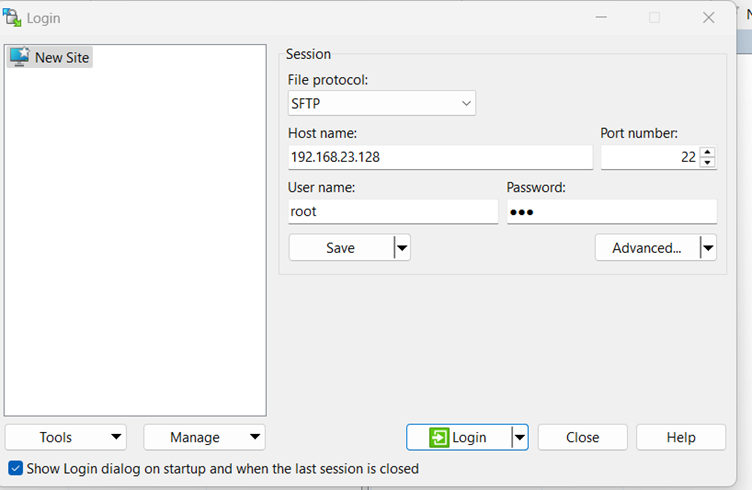Decrease the port number with down arrow

708,162
